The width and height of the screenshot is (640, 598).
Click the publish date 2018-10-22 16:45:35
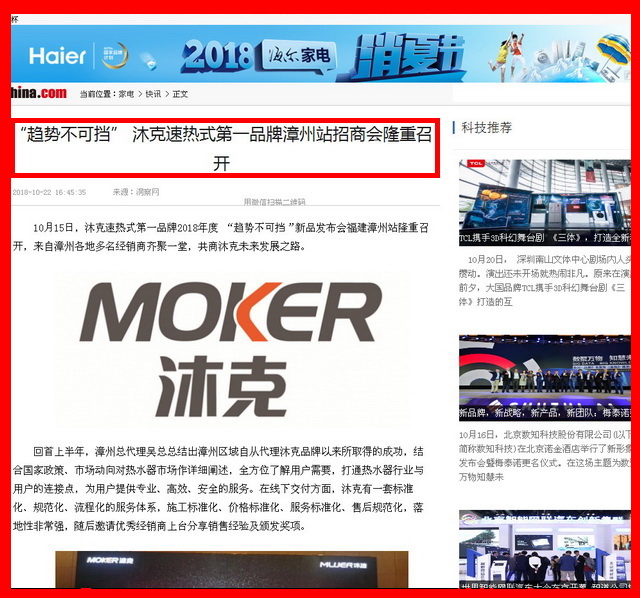[49, 192]
